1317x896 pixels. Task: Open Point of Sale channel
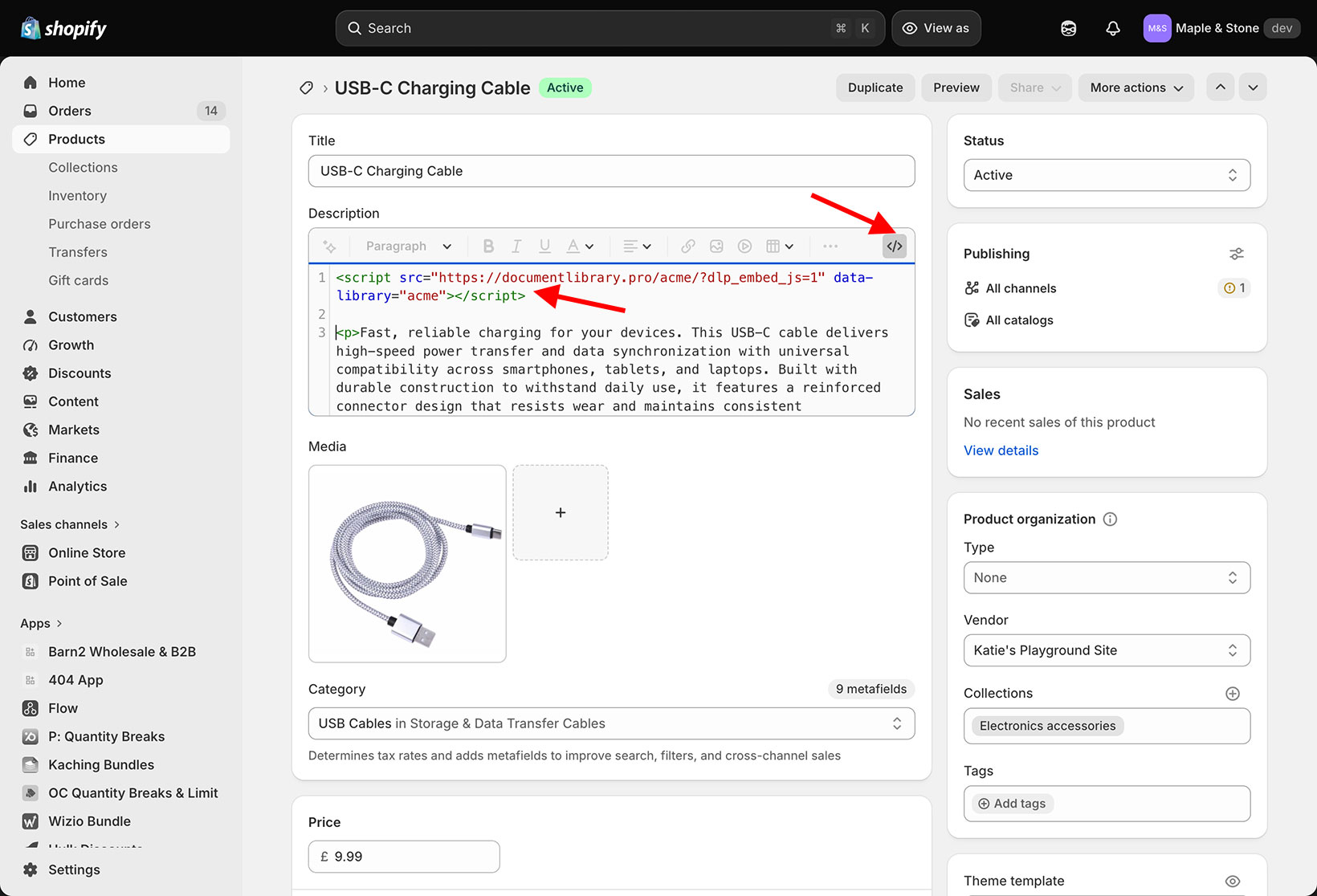point(120,581)
